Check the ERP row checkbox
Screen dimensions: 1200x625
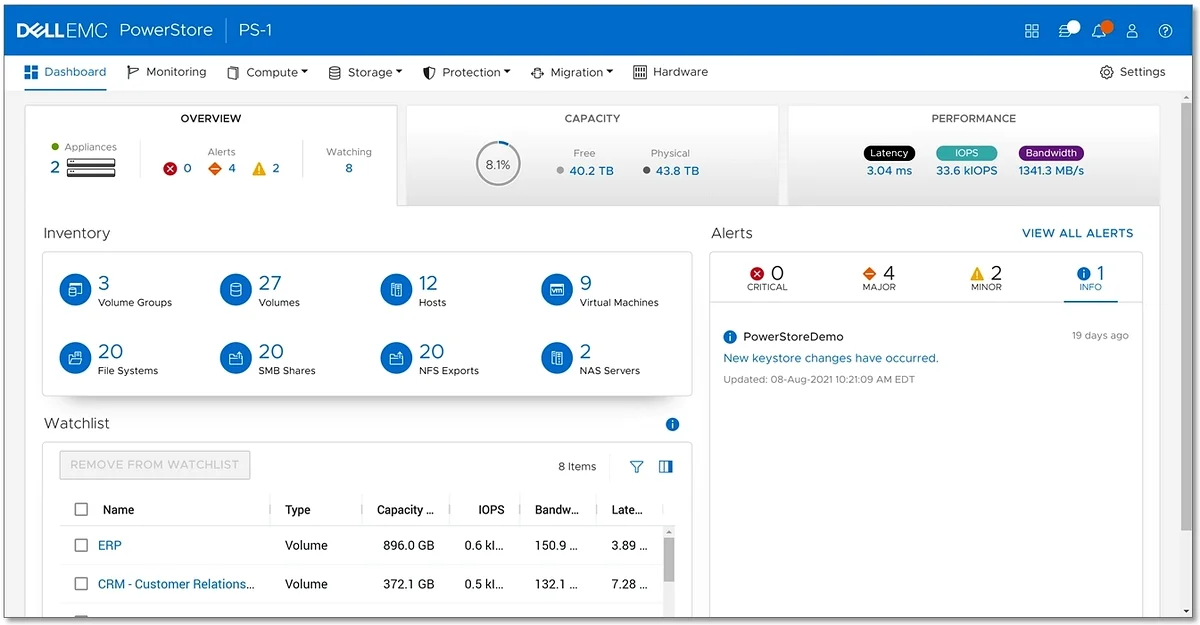[x=81, y=546]
